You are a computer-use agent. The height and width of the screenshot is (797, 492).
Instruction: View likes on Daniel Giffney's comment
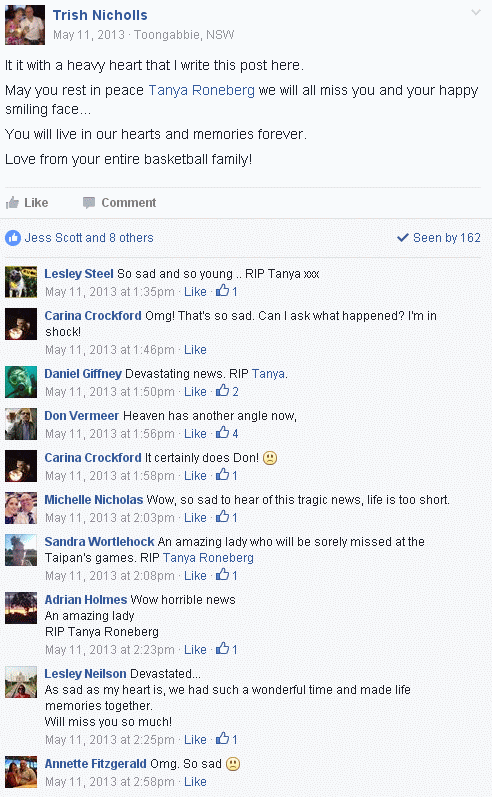[x=227, y=391]
